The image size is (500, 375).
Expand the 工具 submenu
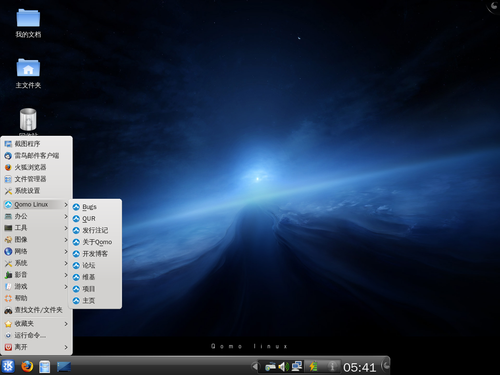pos(36,228)
